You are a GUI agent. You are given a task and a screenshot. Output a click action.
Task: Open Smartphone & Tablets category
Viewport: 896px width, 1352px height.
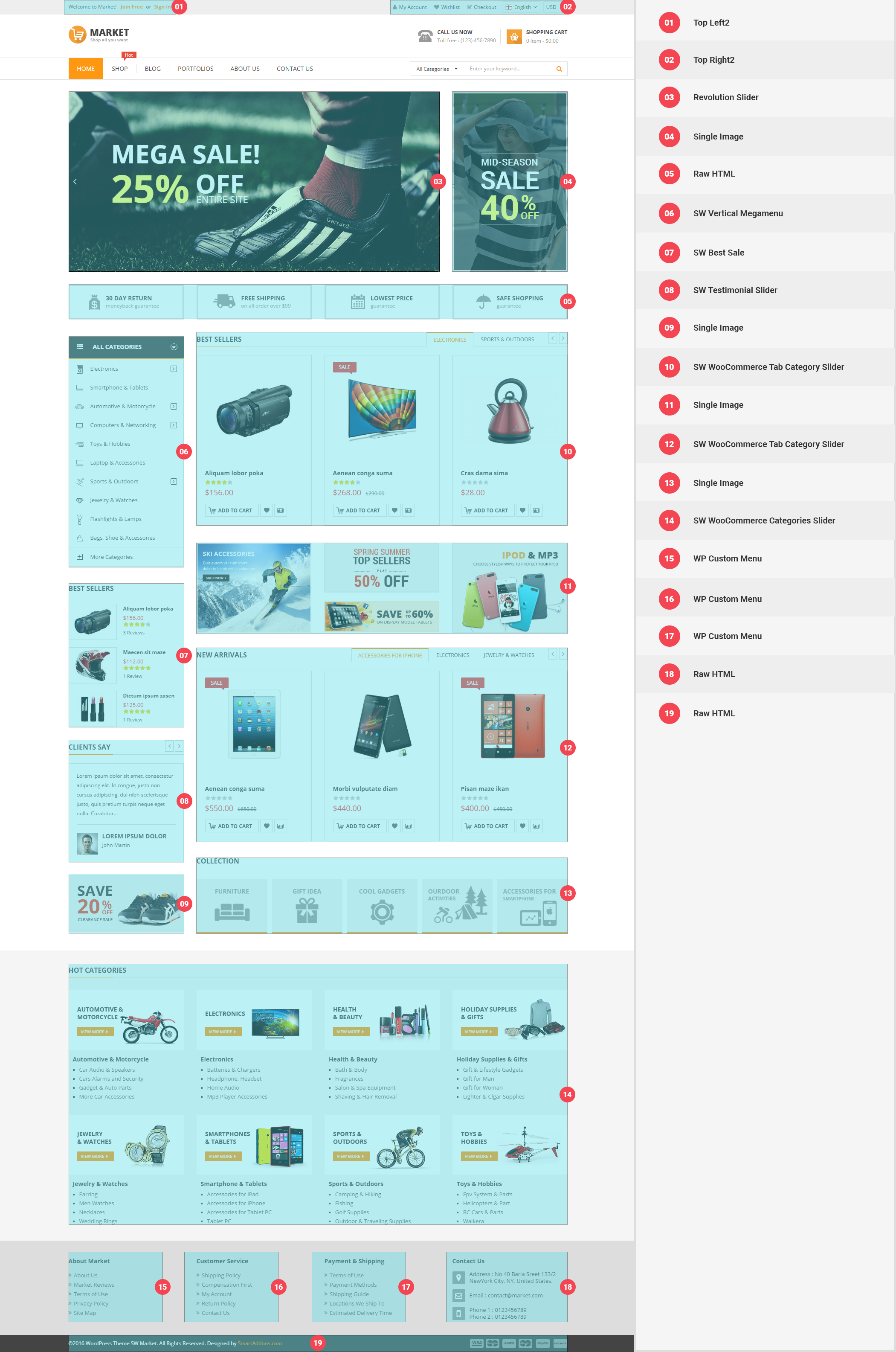119,387
